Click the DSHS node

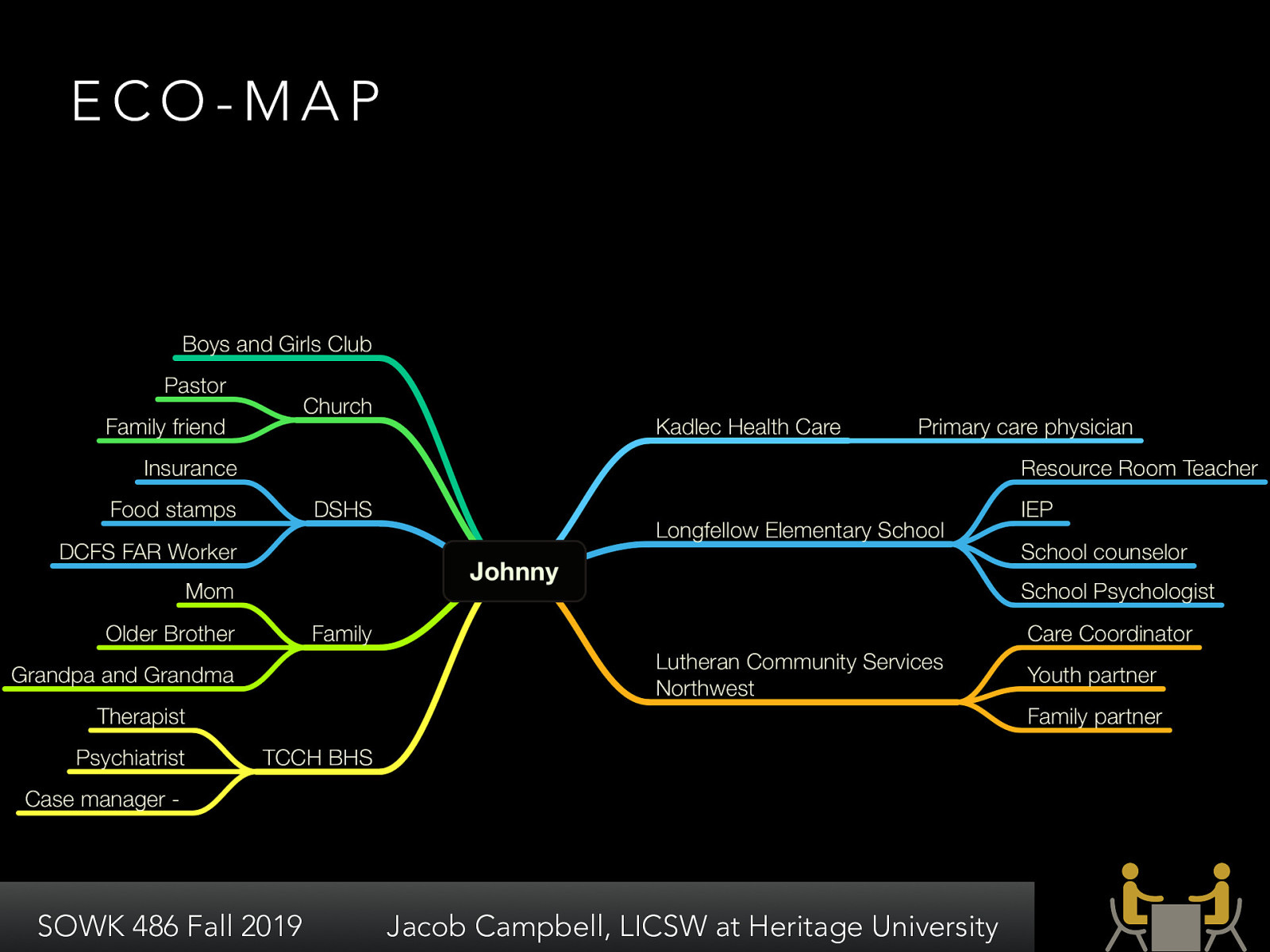[x=343, y=510]
